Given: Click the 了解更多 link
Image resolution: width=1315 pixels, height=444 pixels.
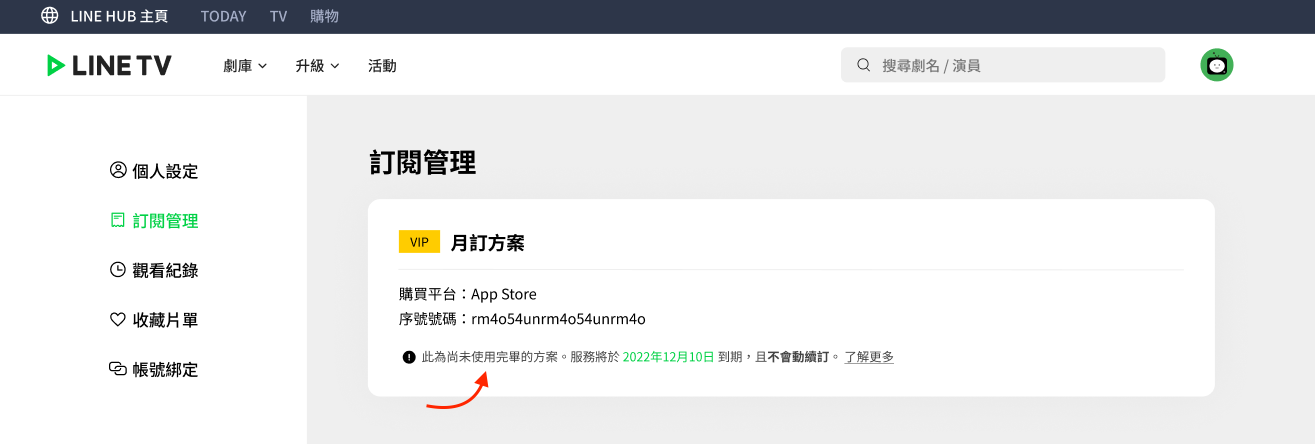Looking at the screenshot, I should (869, 357).
